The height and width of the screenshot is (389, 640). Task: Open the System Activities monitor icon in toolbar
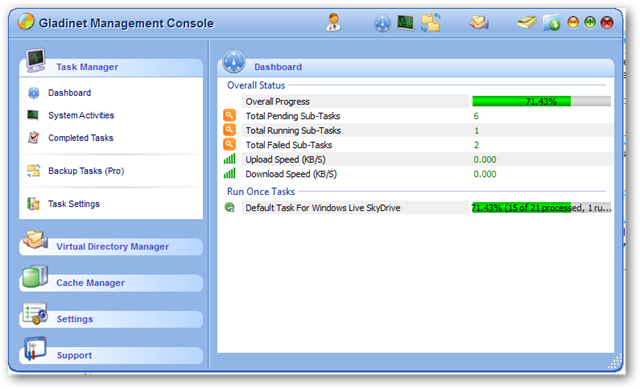click(x=405, y=22)
